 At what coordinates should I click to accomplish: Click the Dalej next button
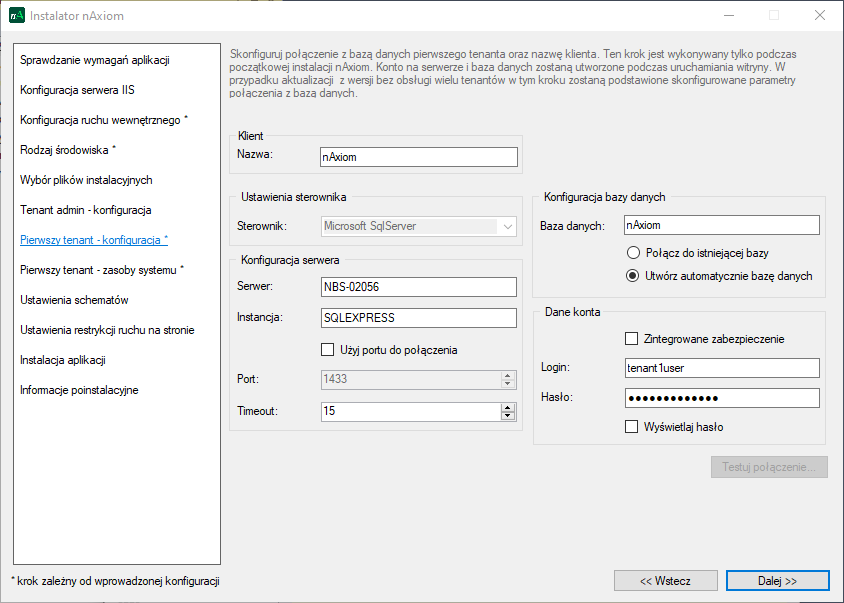[x=778, y=581]
